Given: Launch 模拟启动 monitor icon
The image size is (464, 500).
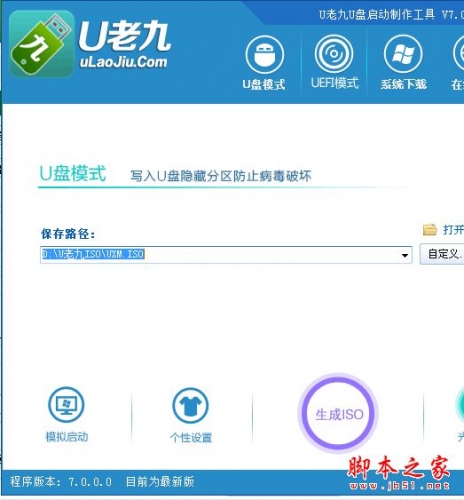Looking at the screenshot, I should click(x=66, y=405).
